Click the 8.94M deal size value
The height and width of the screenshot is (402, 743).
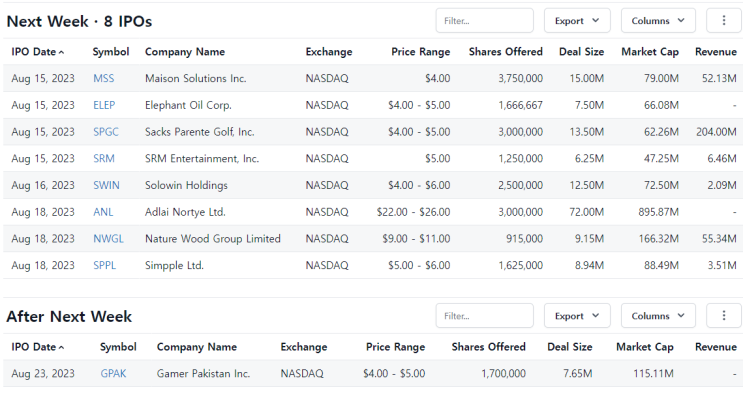coord(589,265)
